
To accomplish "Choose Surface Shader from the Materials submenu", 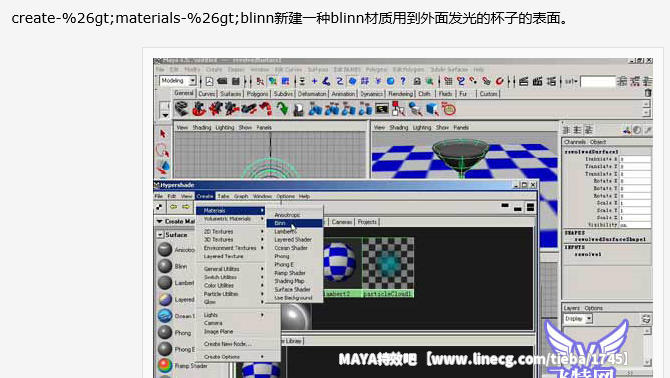I will coord(294,290).
